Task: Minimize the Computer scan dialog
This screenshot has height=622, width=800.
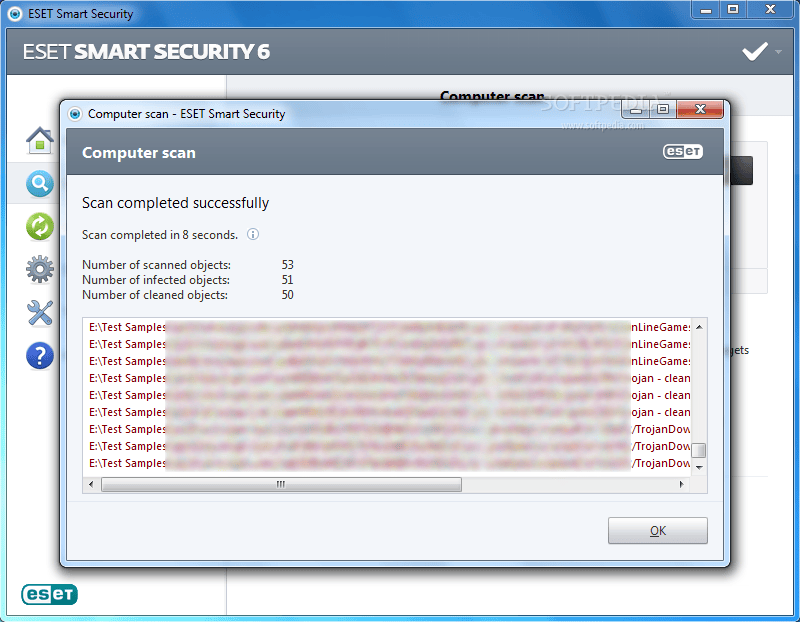Action: tap(636, 109)
